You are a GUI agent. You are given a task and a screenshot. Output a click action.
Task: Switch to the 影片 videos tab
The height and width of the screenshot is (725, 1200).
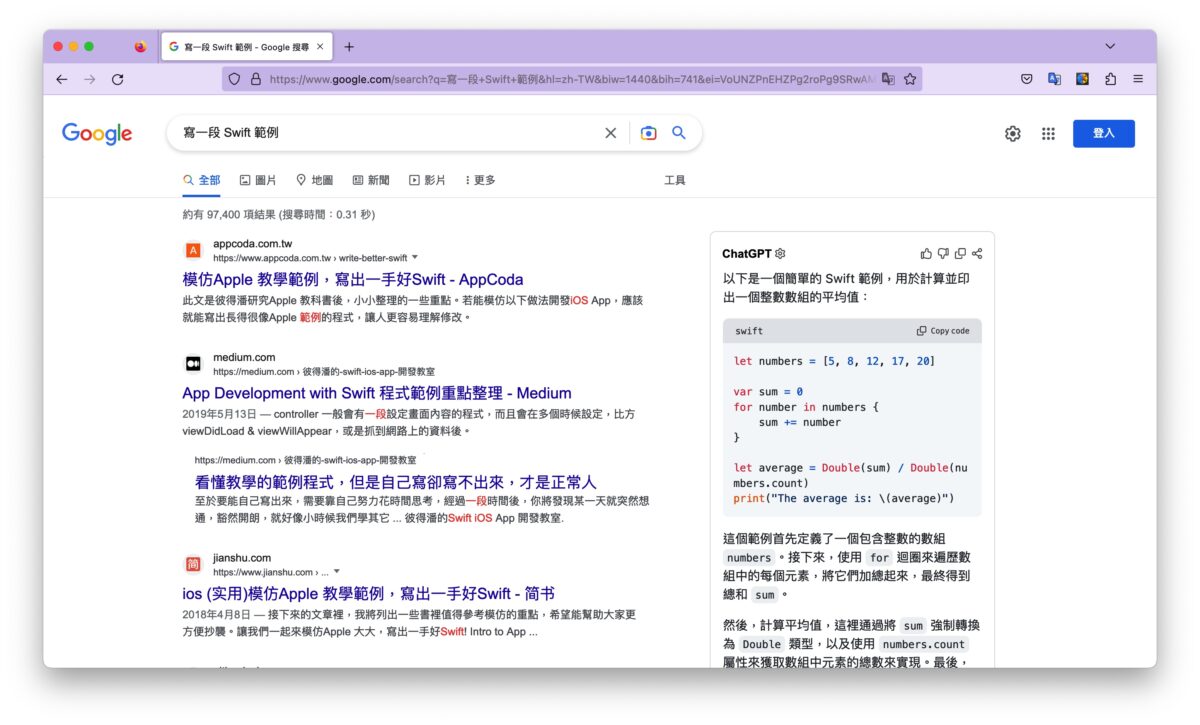pyautogui.click(x=427, y=180)
